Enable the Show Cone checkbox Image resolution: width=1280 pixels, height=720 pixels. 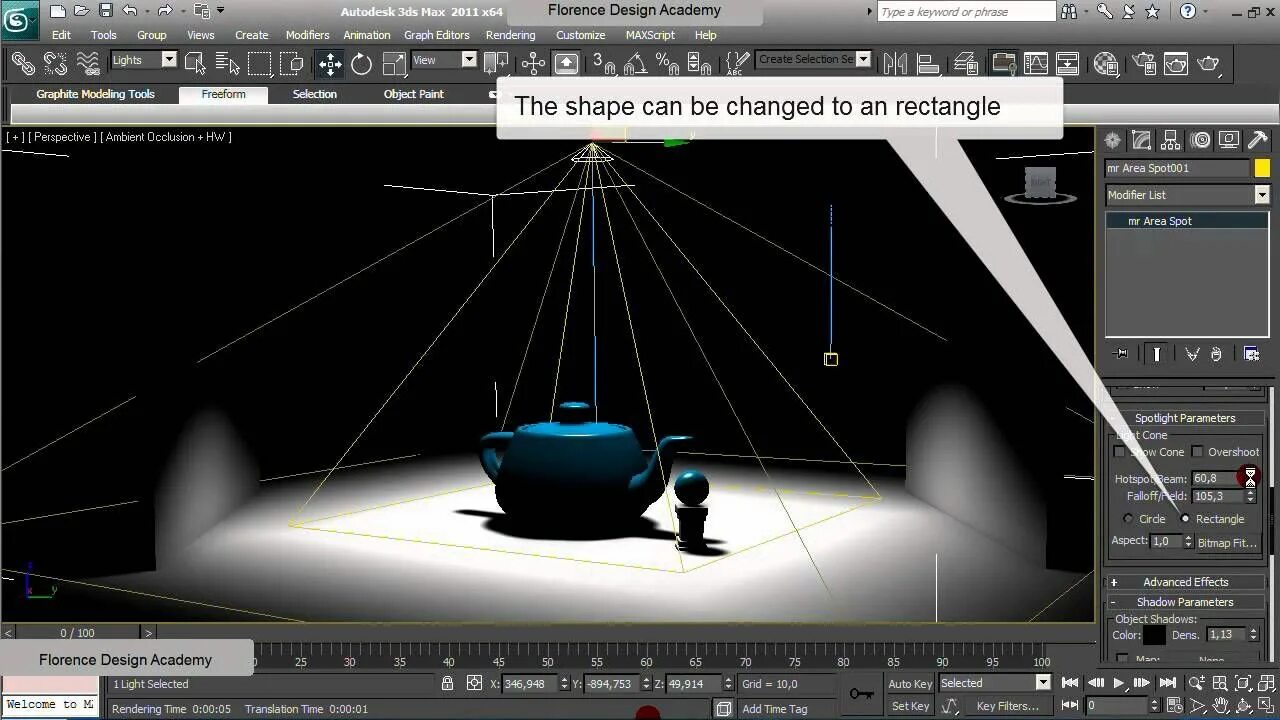pyautogui.click(x=1119, y=452)
